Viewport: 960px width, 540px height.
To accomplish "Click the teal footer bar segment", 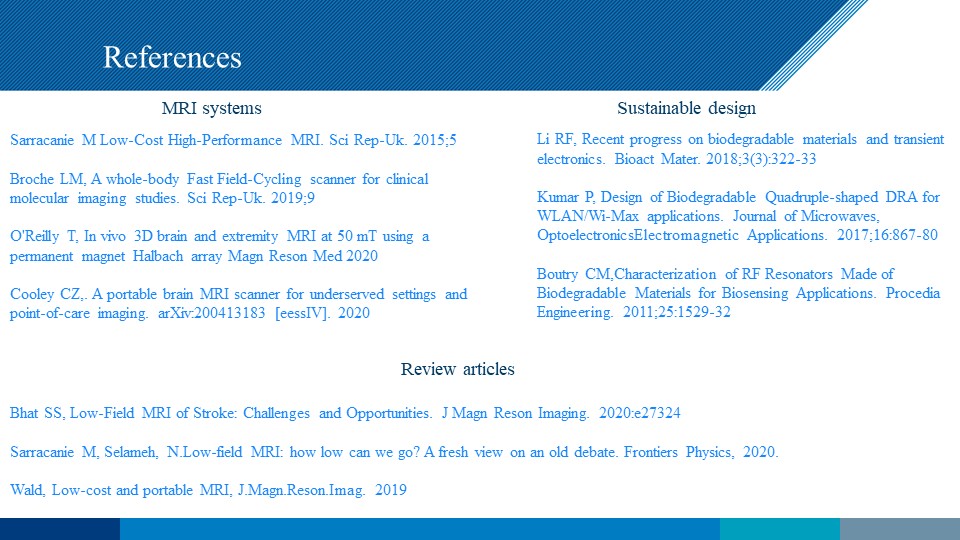I will (x=779, y=529).
